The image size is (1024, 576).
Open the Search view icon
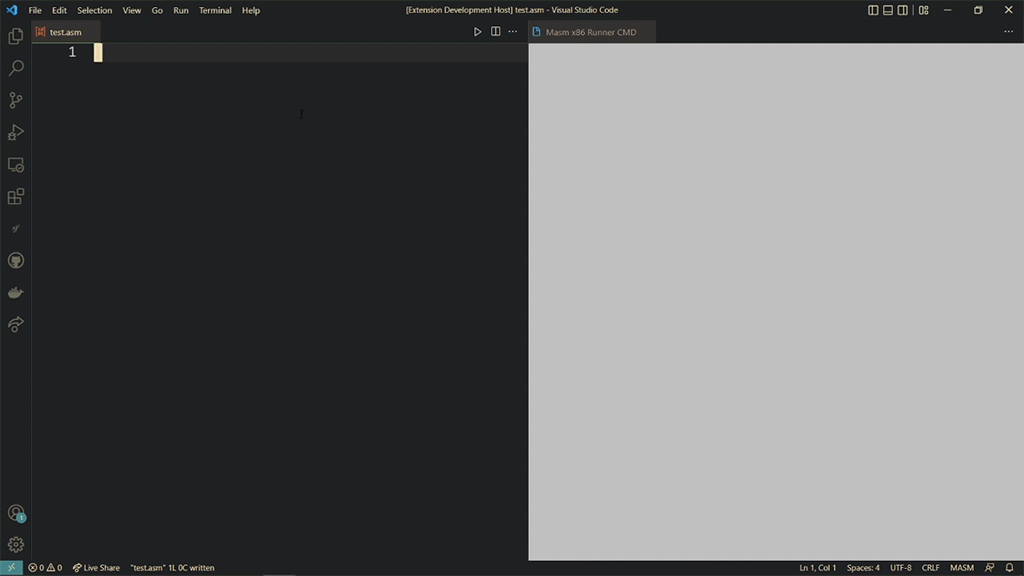coord(15,68)
